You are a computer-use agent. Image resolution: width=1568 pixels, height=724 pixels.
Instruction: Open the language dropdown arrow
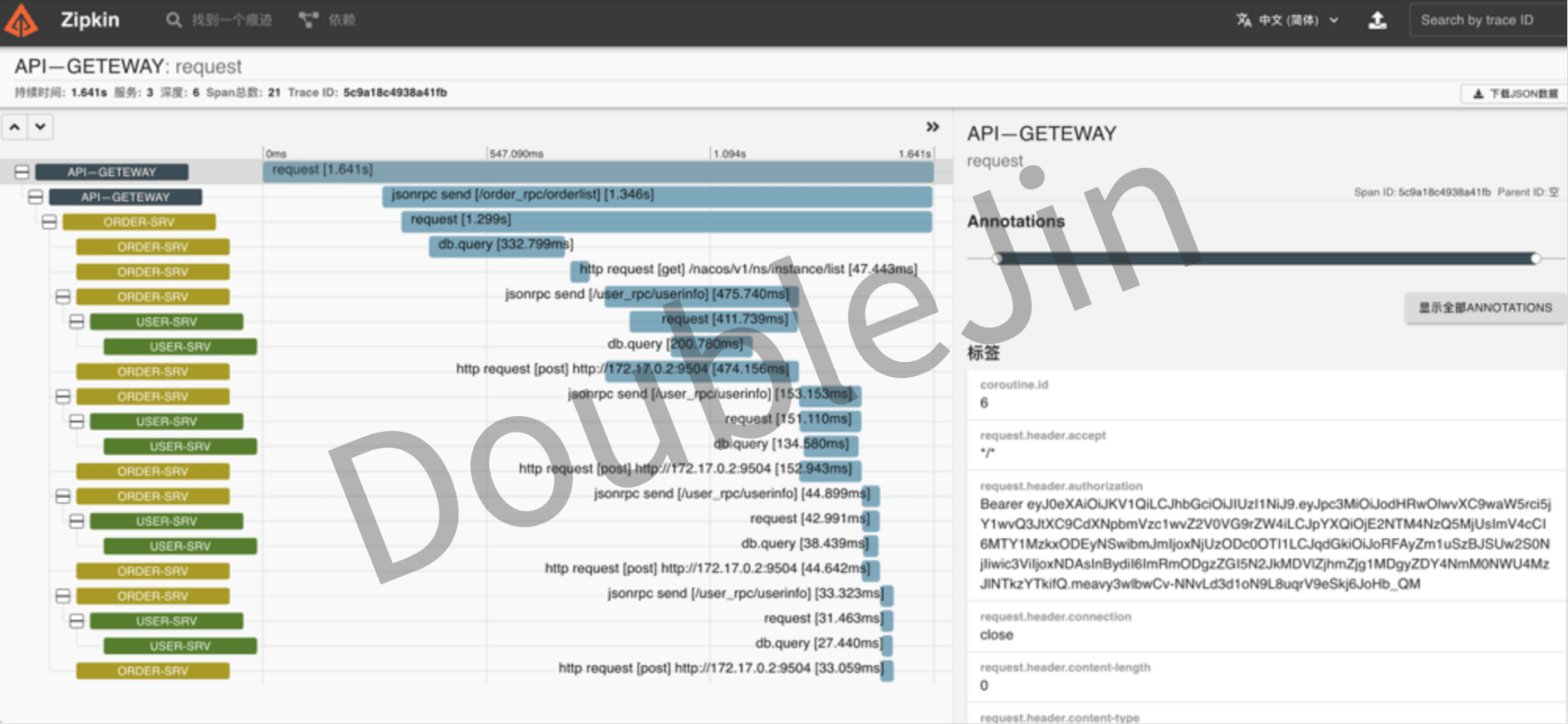pyautogui.click(x=1334, y=20)
